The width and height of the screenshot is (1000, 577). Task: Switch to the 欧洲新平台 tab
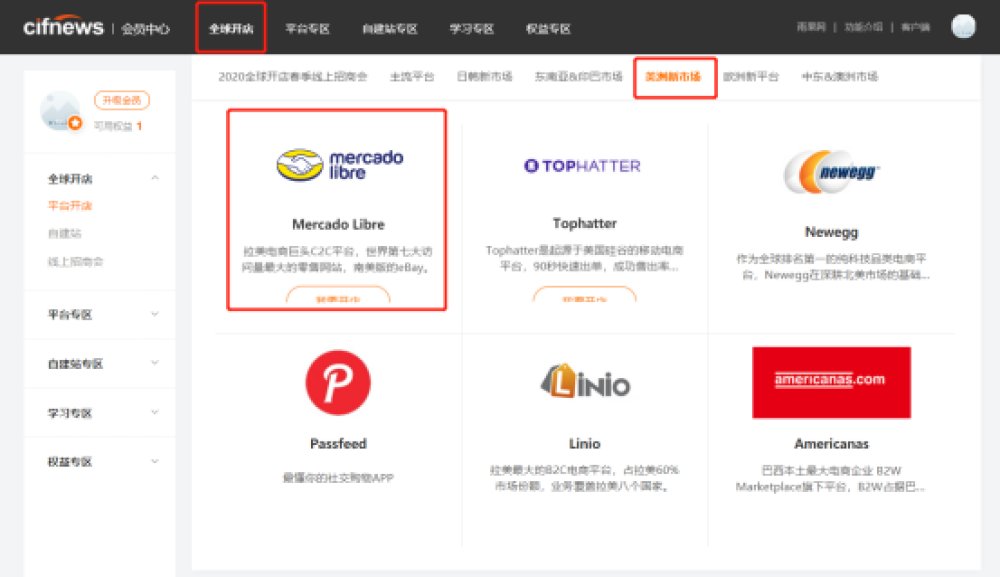[x=751, y=77]
